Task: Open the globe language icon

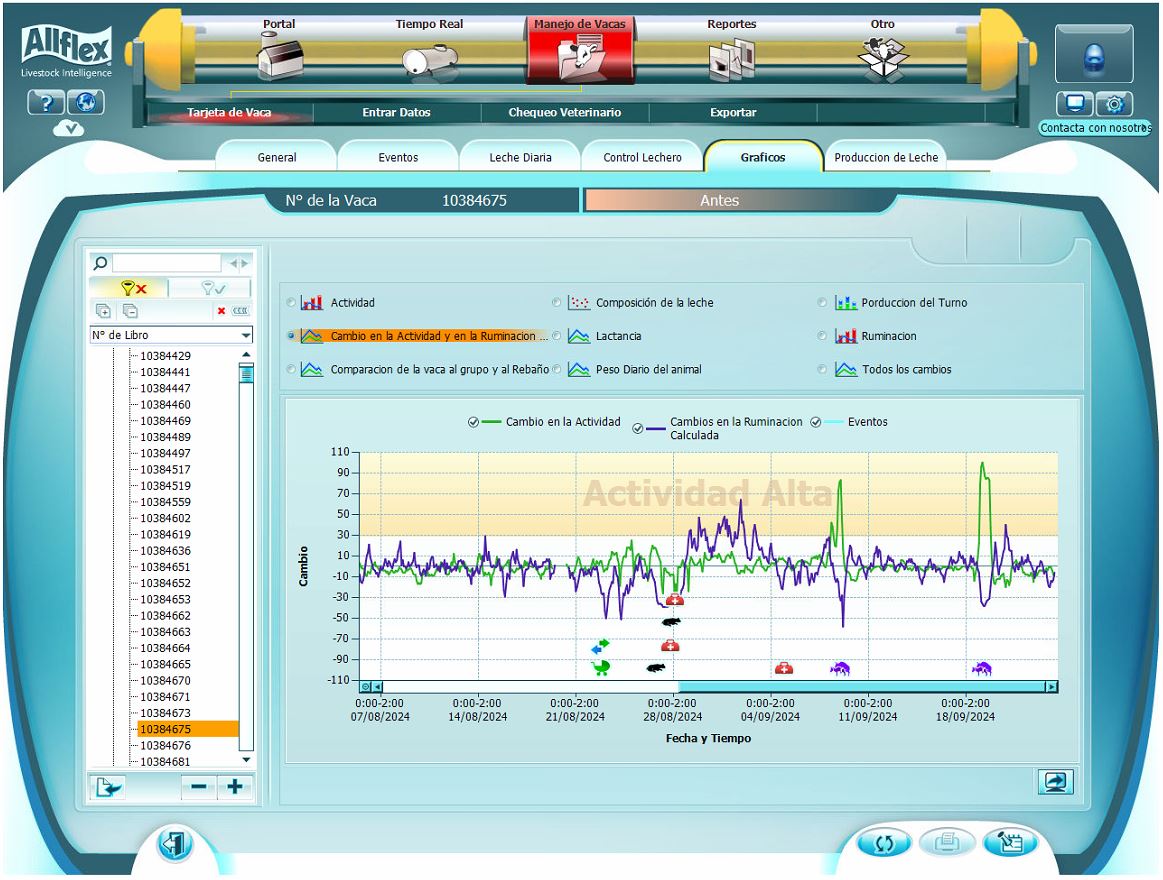Action: pos(86,102)
